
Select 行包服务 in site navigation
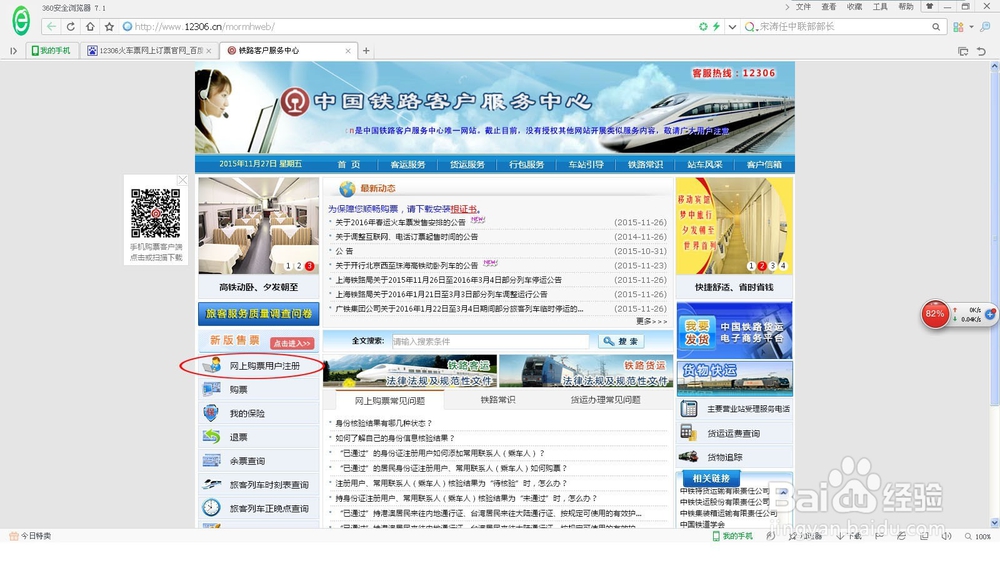click(526, 165)
